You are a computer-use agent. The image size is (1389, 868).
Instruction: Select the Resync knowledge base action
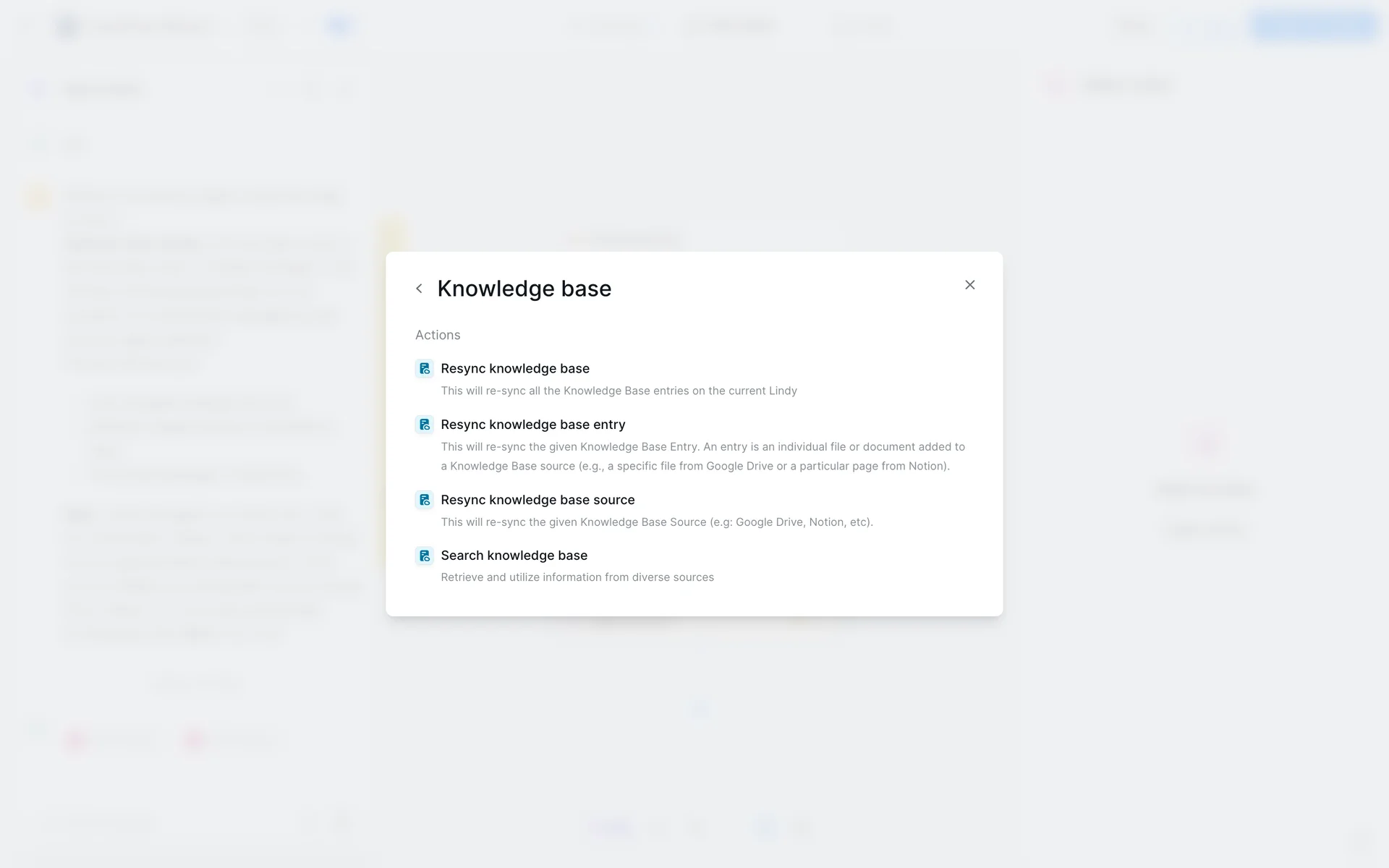click(x=514, y=369)
